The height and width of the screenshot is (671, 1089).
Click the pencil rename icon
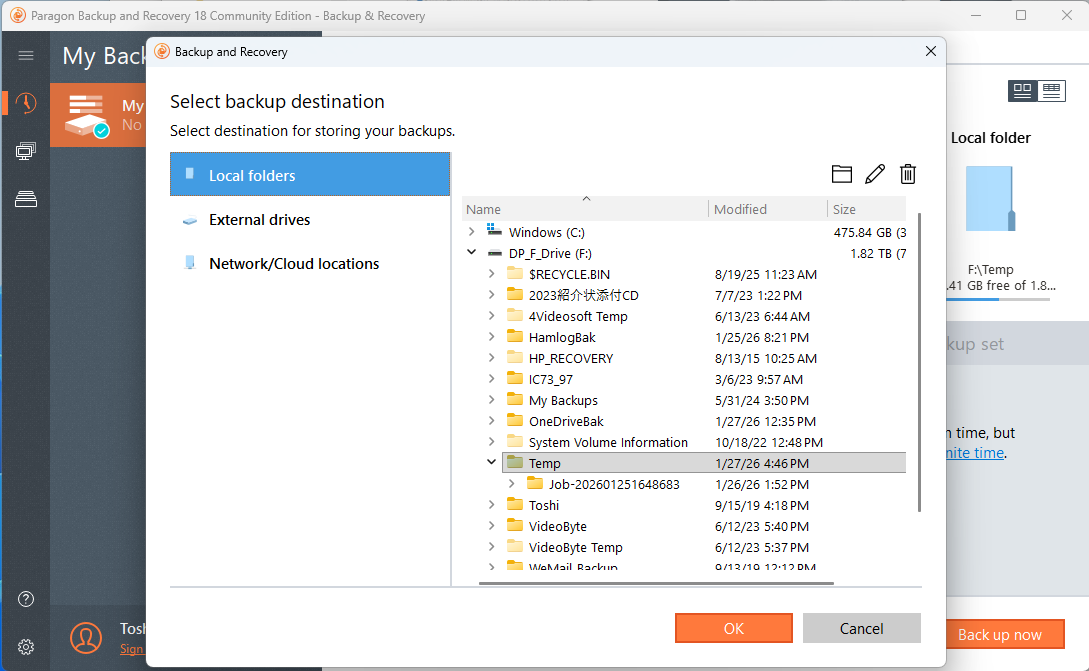click(x=875, y=174)
